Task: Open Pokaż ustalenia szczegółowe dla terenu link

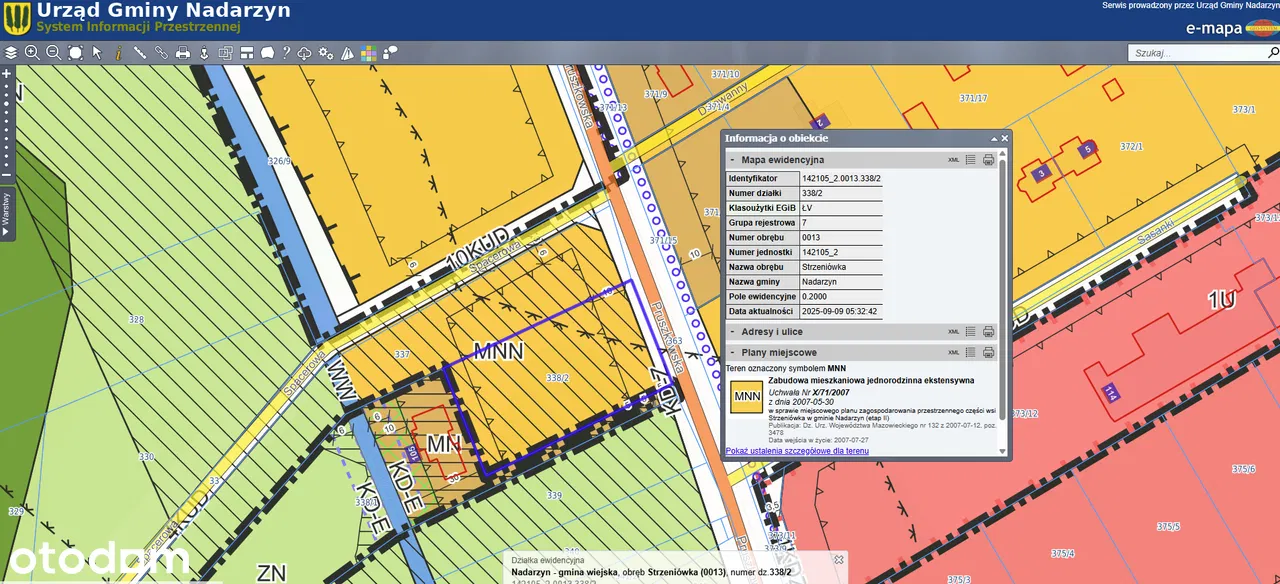Action: point(797,451)
